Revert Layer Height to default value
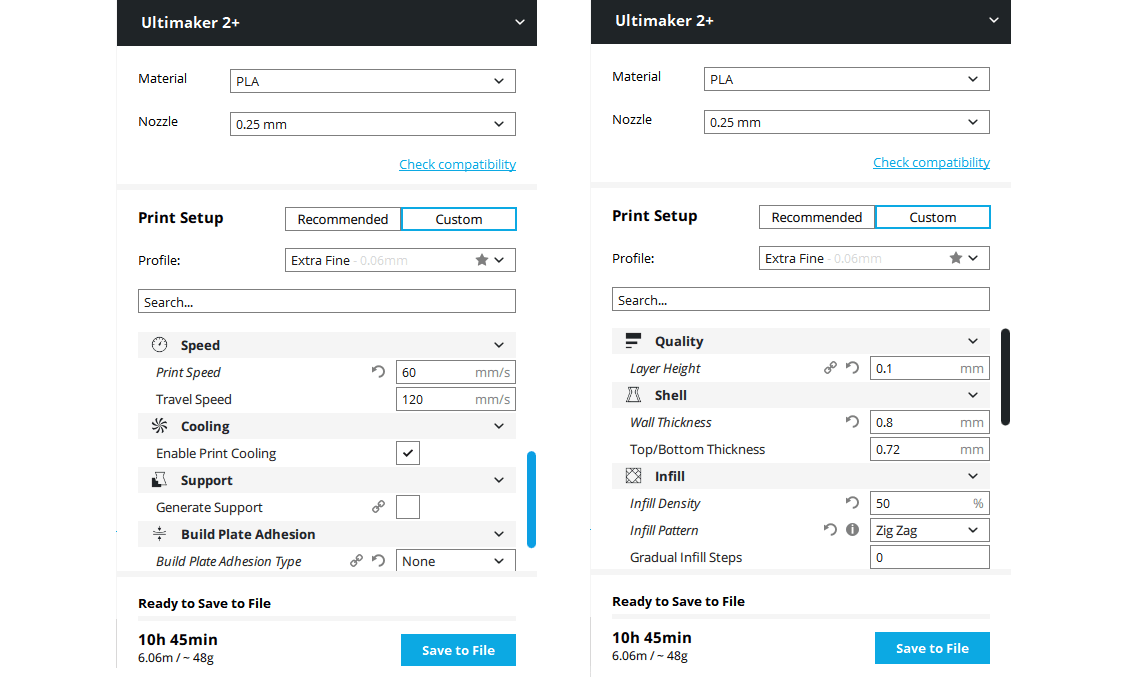Viewport: 1132px width, 680px height. pyautogui.click(x=853, y=367)
